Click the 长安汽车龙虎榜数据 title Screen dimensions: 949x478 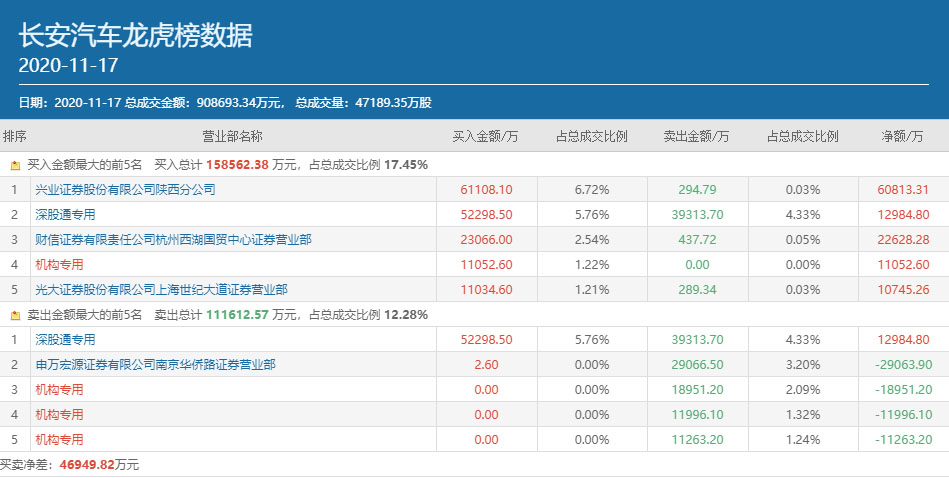(x=136, y=36)
